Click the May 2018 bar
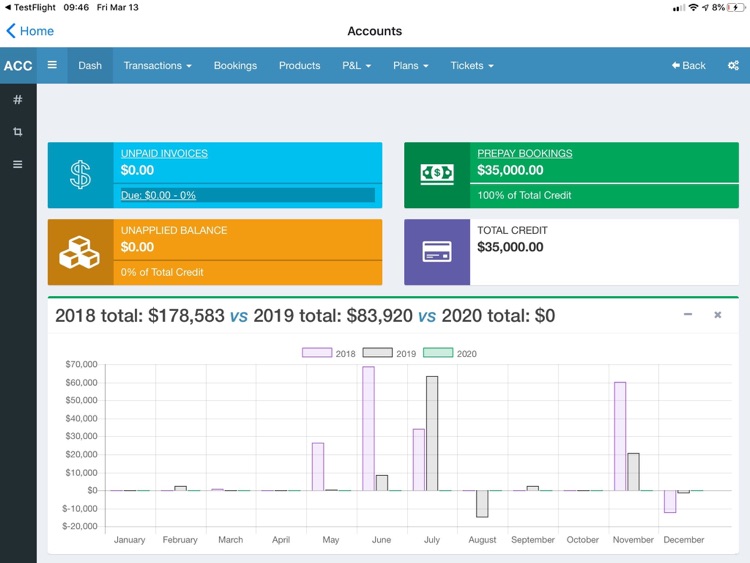This screenshot has height=563, width=750. click(318, 467)
